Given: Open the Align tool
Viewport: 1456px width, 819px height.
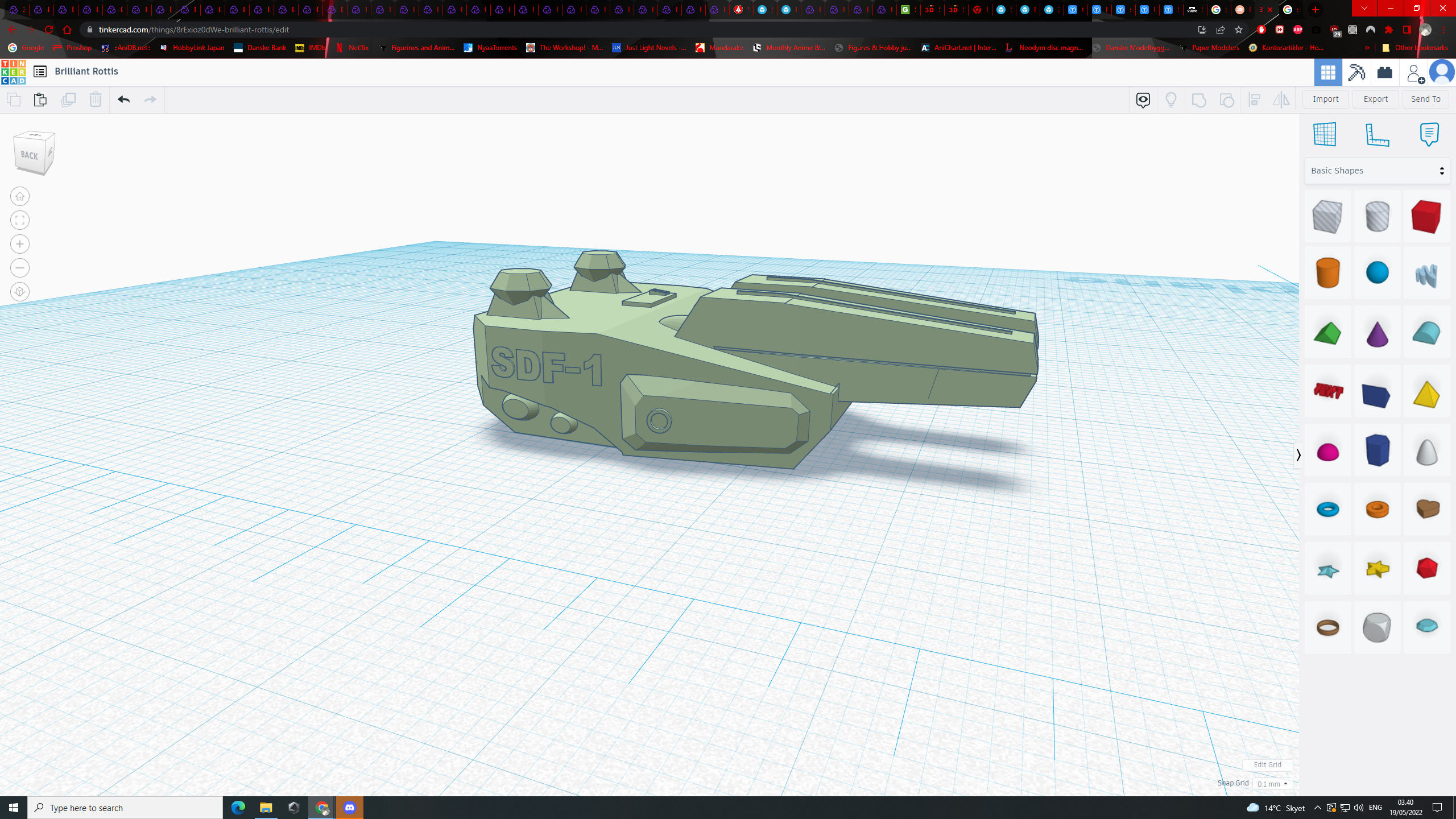Looking at the screenshot, I should tap(1255, 100).
